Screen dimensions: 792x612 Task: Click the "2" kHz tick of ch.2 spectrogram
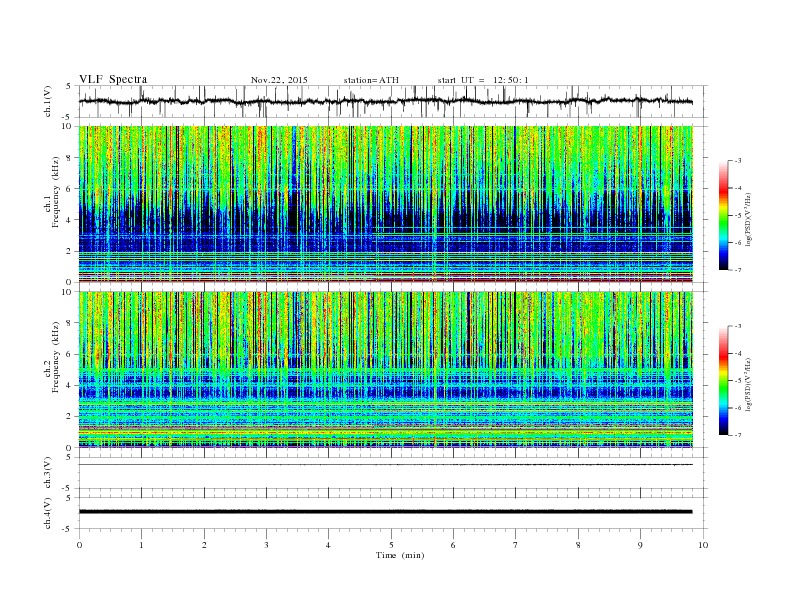[x=70, y=417]
